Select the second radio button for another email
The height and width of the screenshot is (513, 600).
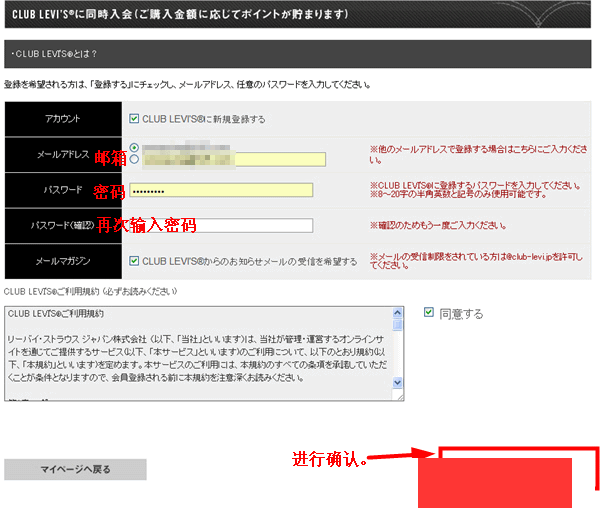click(x=134, y=159)
